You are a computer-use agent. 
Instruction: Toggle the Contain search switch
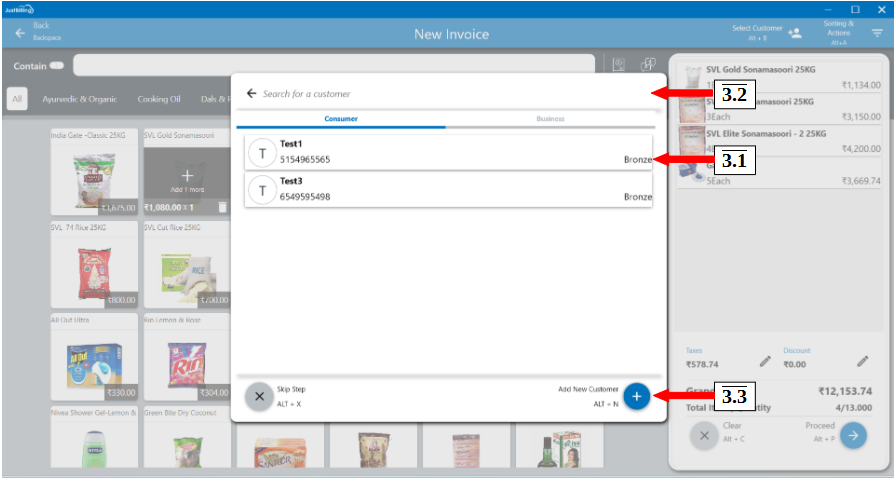(x=57, y=66)
